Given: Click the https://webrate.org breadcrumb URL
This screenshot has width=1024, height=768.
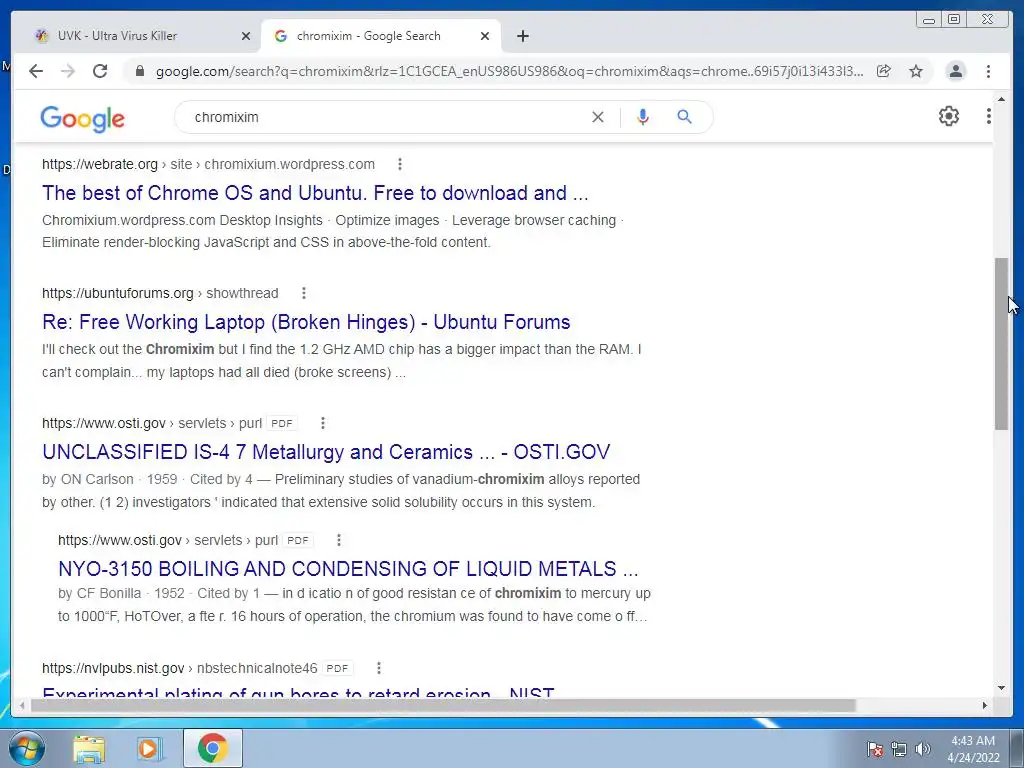Looking at the screenshot, I should pos(100,165).
